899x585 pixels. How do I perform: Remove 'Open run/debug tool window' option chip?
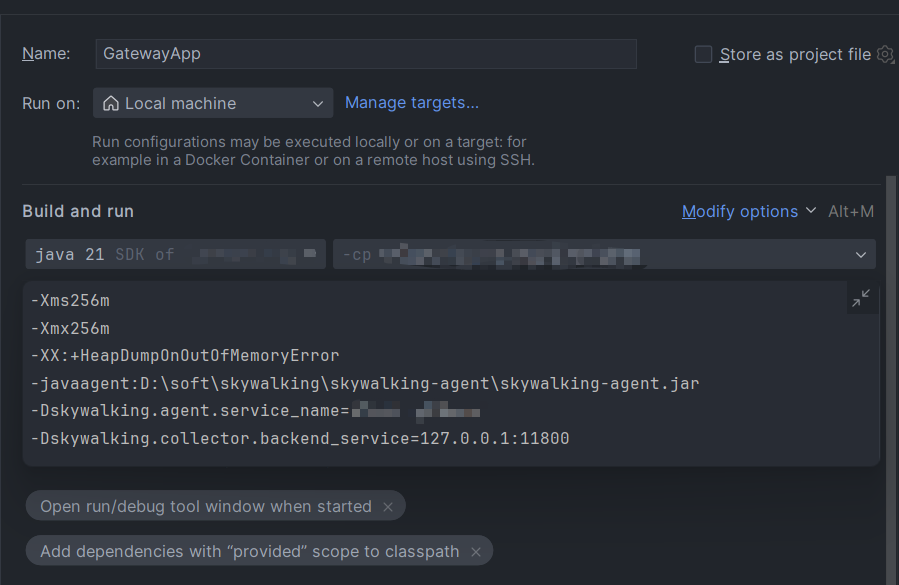388,507
